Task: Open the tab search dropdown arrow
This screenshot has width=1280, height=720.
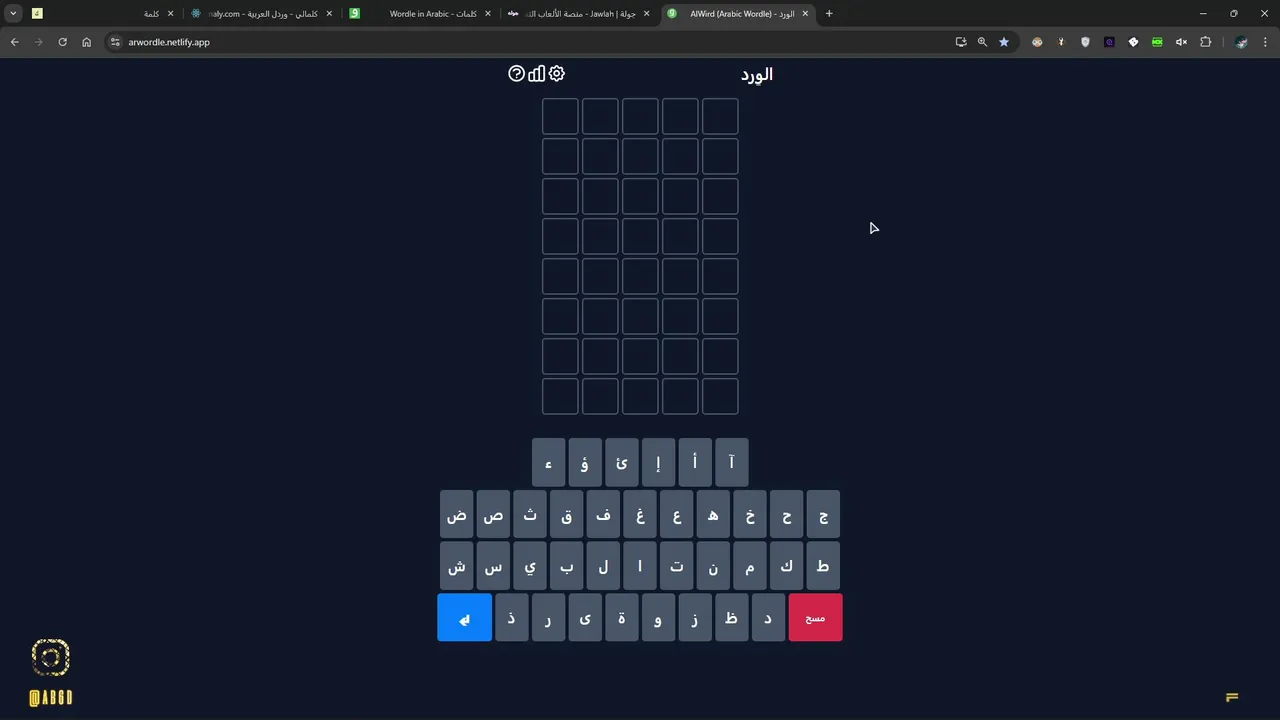Action: 13,14
